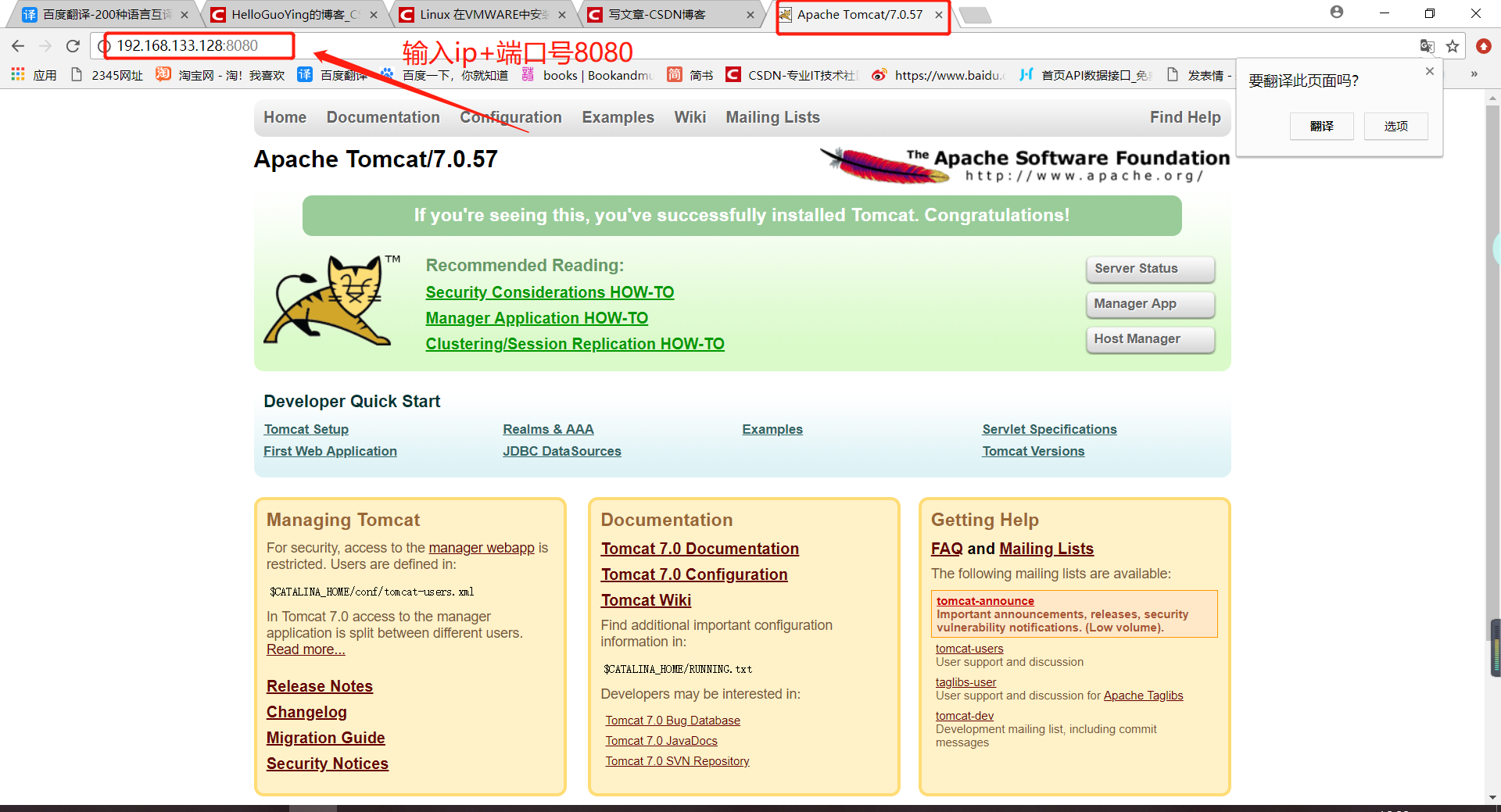Click the site info icon in address bar
The height and width of the screenshot is (812, 1501).
(x=104, y=46)
